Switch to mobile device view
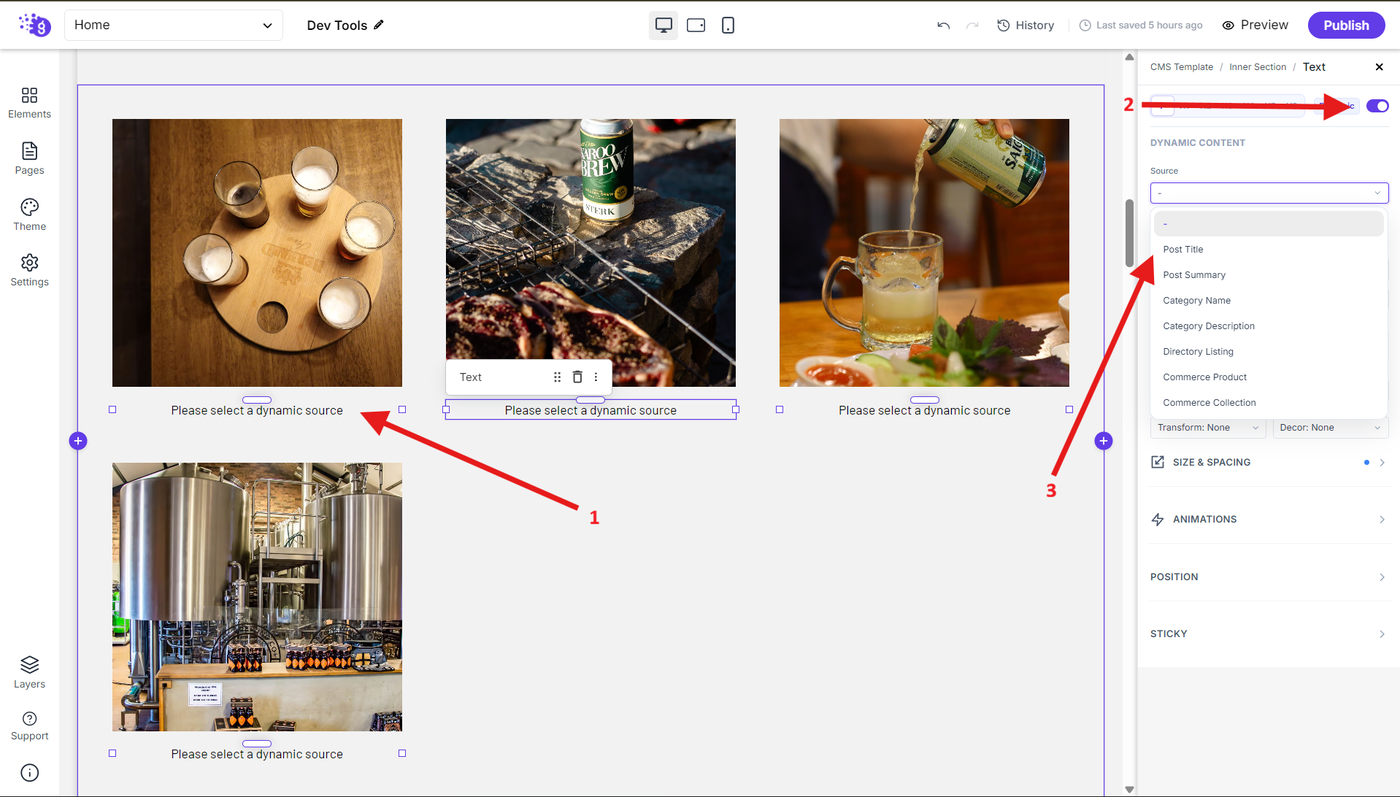 coord(728,25)
